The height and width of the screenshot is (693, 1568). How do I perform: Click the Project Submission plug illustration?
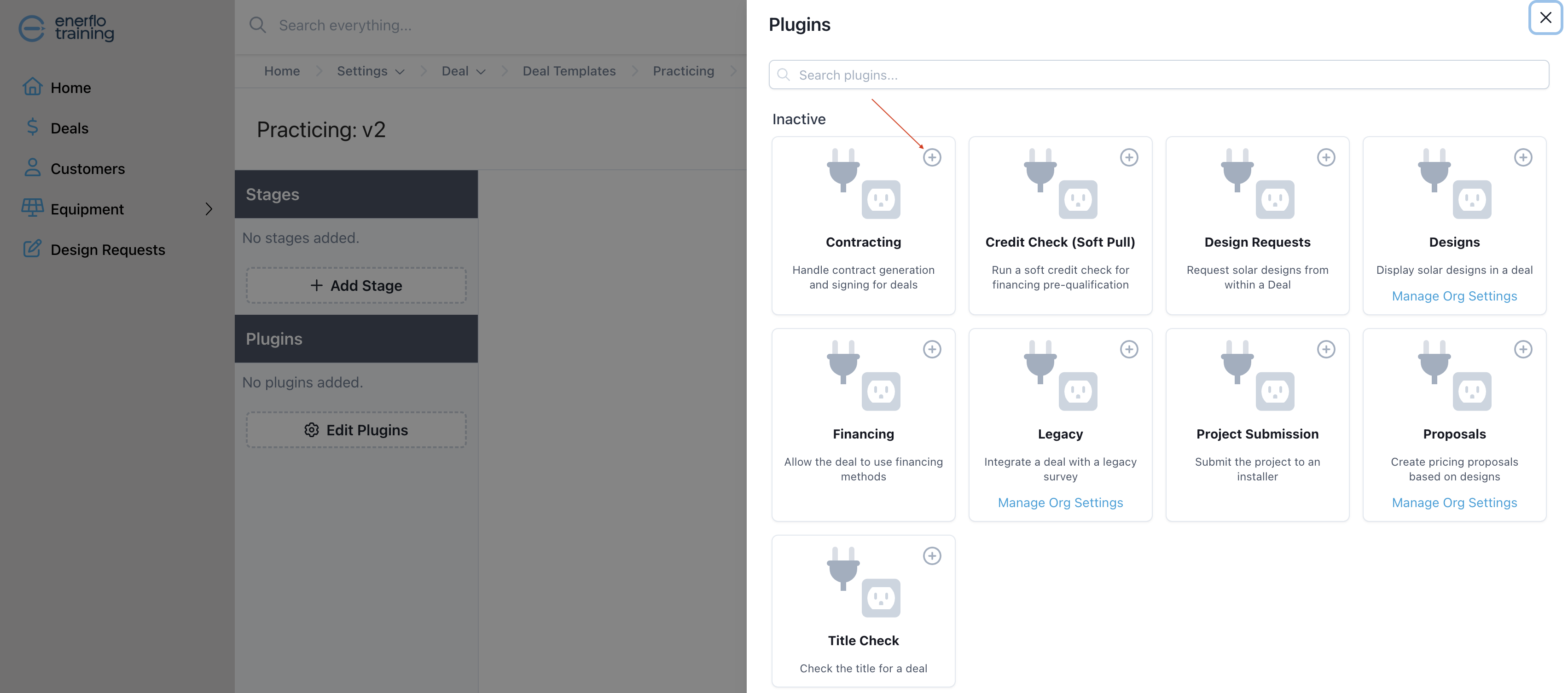point(1258,375)
